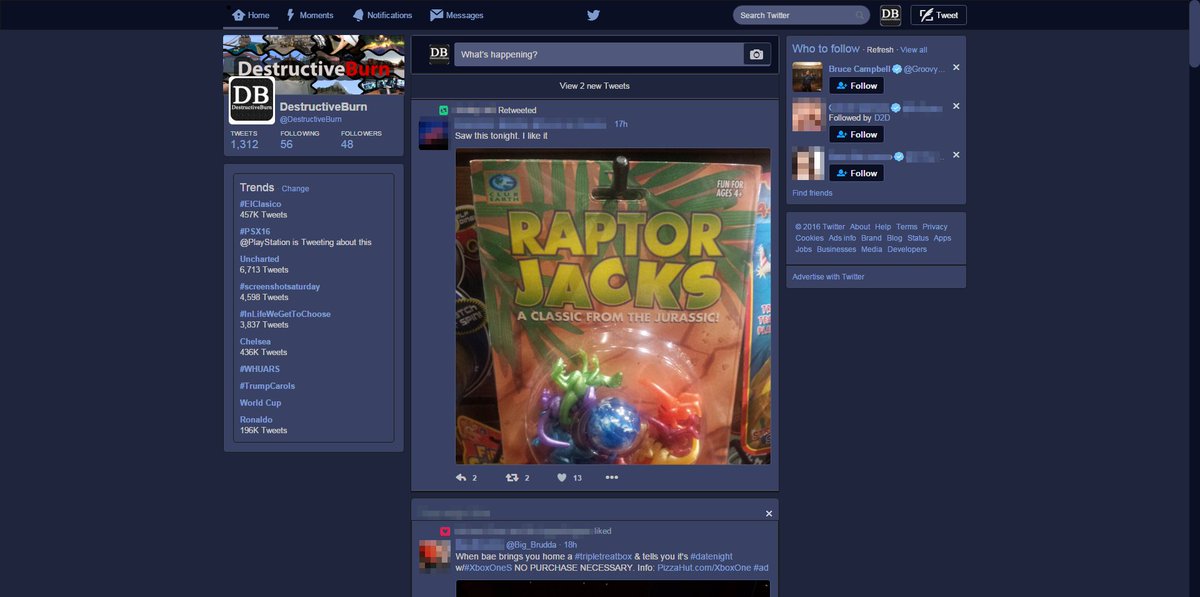Open the World Cup trend
Screen dimensions: 1200x597
point(260,403)
